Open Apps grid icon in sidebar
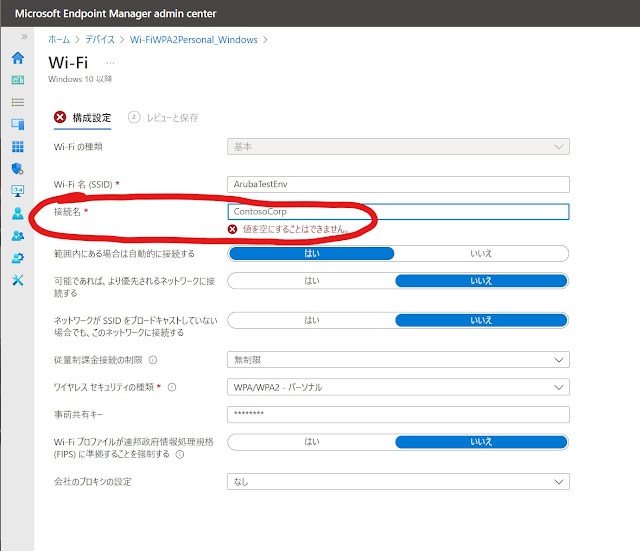This screenshot has height=551, width=640. (x=18, y=147)
